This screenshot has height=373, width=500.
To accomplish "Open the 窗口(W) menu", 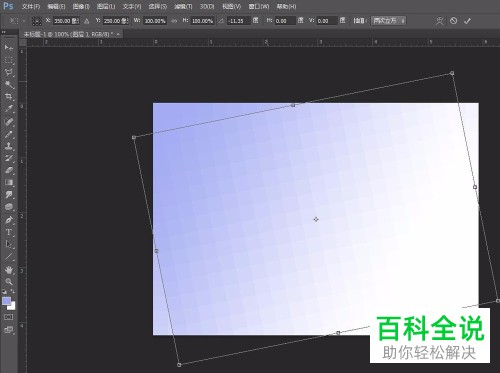I will click(x=259, y=7).
